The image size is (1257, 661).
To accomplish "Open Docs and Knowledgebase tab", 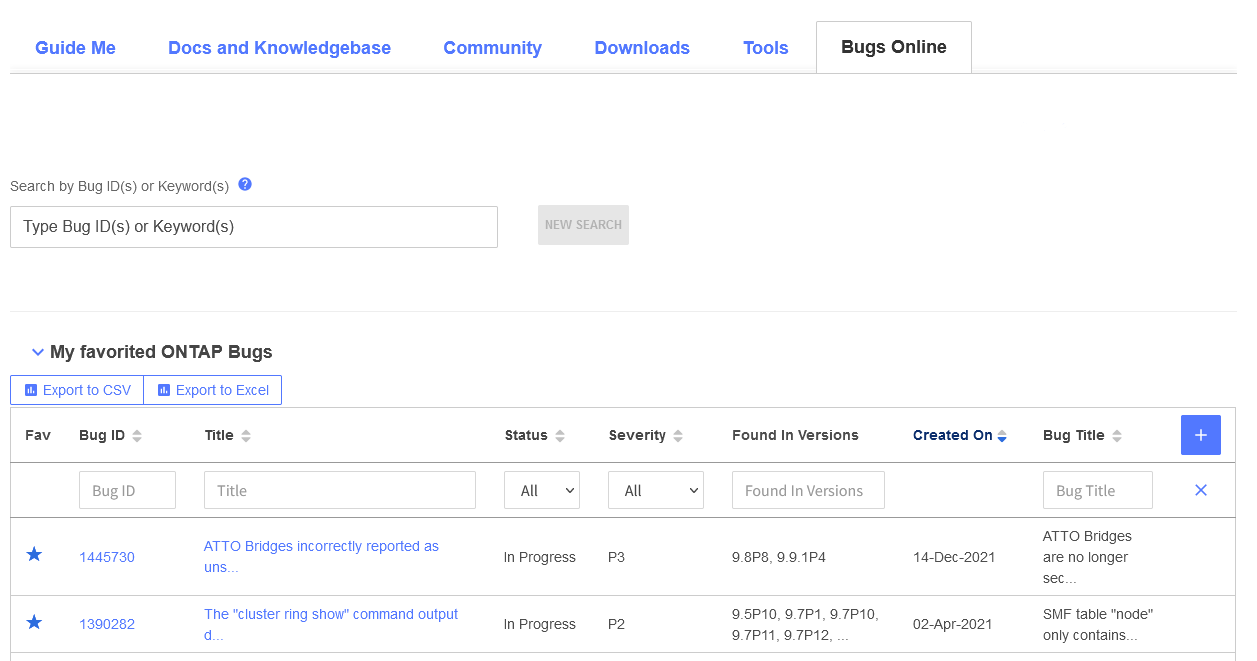I will [x=279, y=48].
